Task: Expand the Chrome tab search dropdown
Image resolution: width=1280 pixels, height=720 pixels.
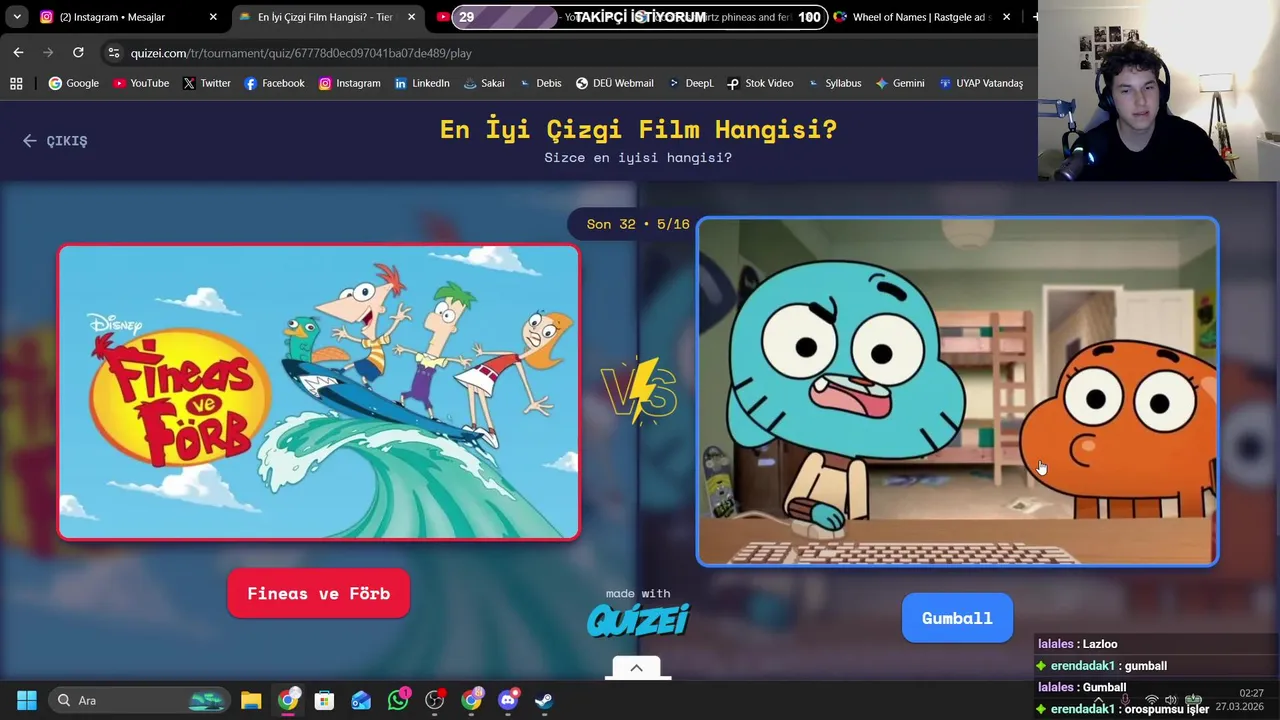Action: pyautogui.click(x=17, y=17)
